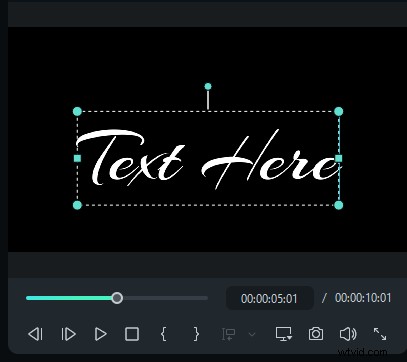The height and width of the screenshot is (362, 407).
Task: Click top-left corner handle of text box
Action: pyautogui.click(x=77, y=111)
